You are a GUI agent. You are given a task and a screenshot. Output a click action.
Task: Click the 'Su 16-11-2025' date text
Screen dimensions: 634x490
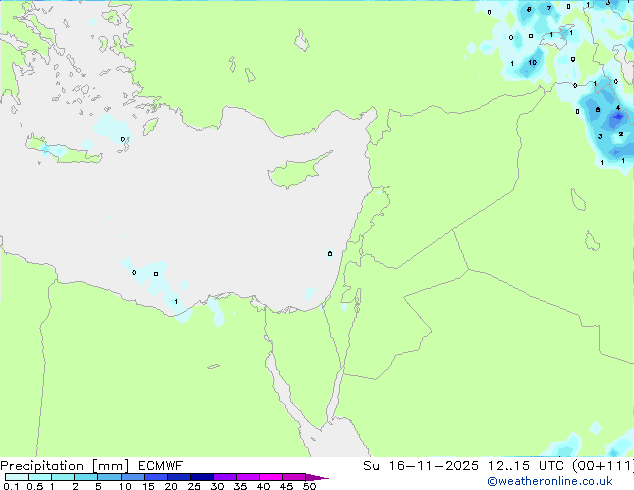tap(421, 466)
